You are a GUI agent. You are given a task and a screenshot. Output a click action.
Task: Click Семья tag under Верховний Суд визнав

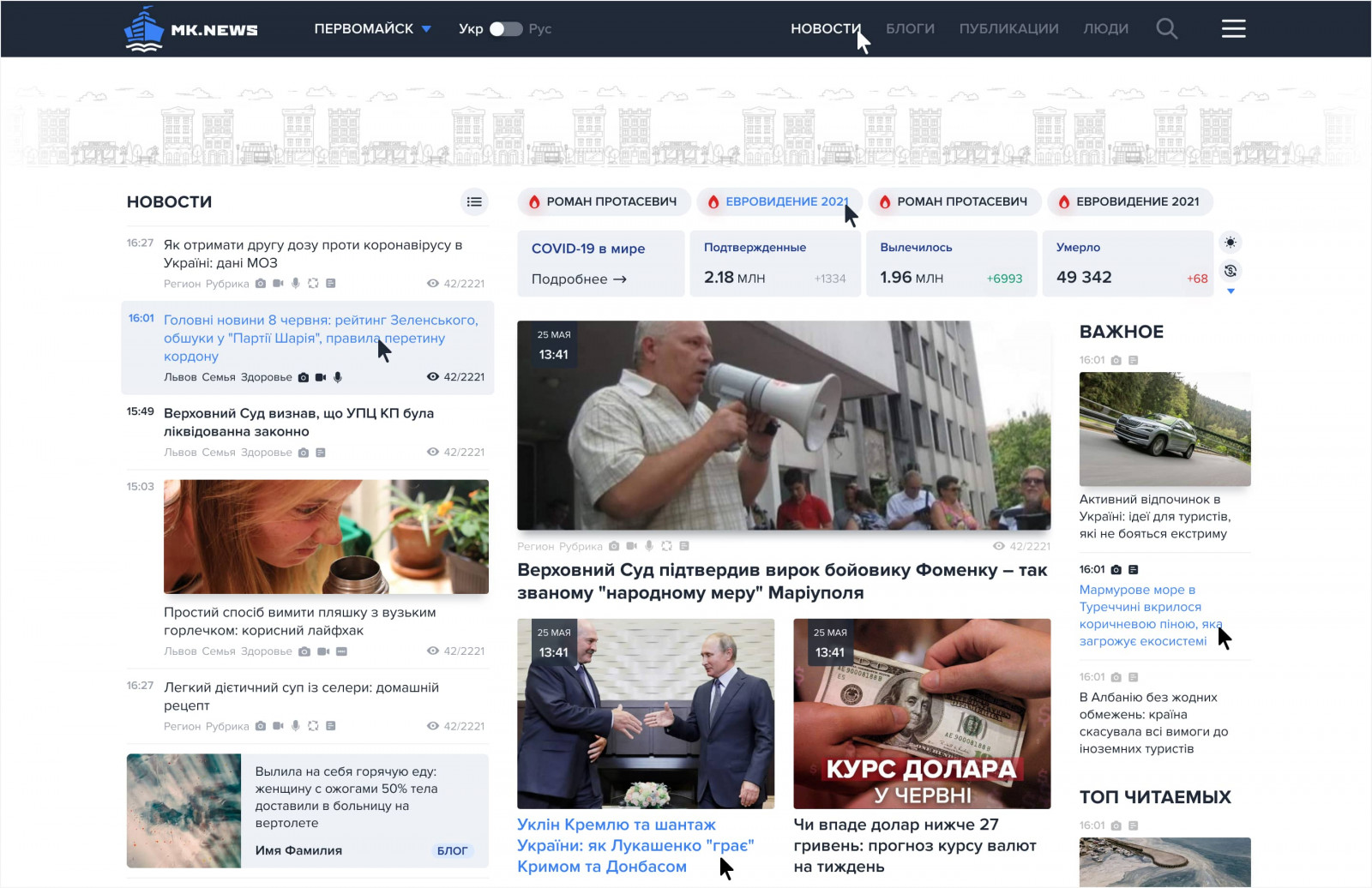pos(219,453)
